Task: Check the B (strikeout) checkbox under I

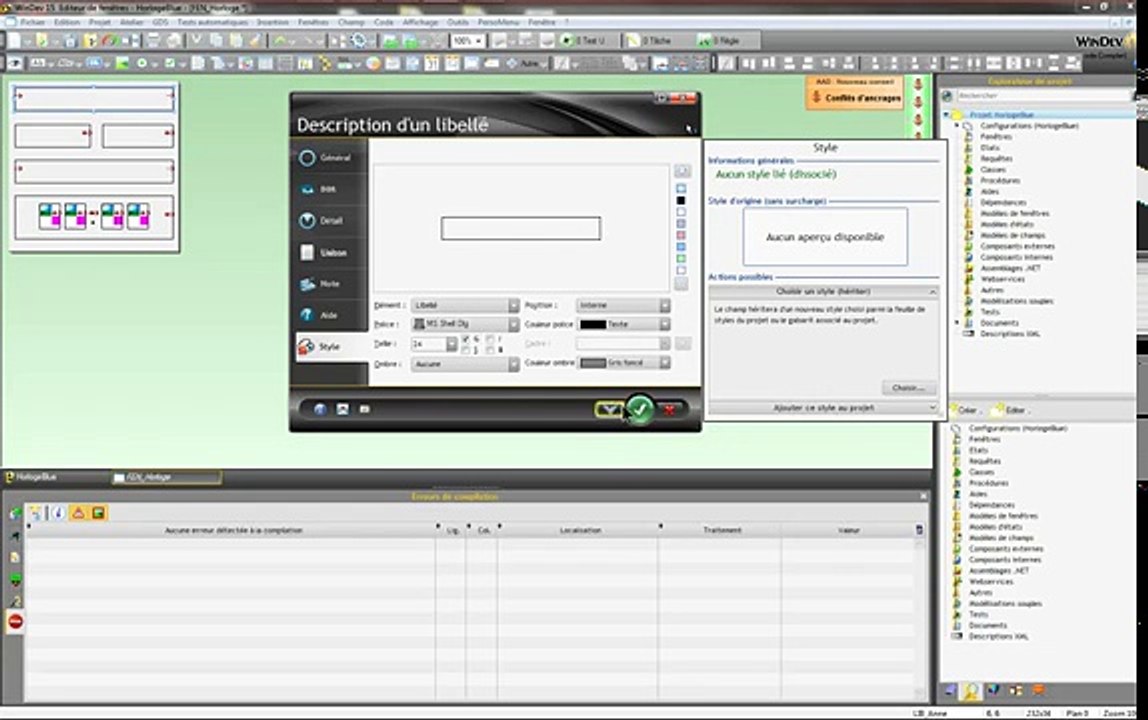Action: coord(490,350)
